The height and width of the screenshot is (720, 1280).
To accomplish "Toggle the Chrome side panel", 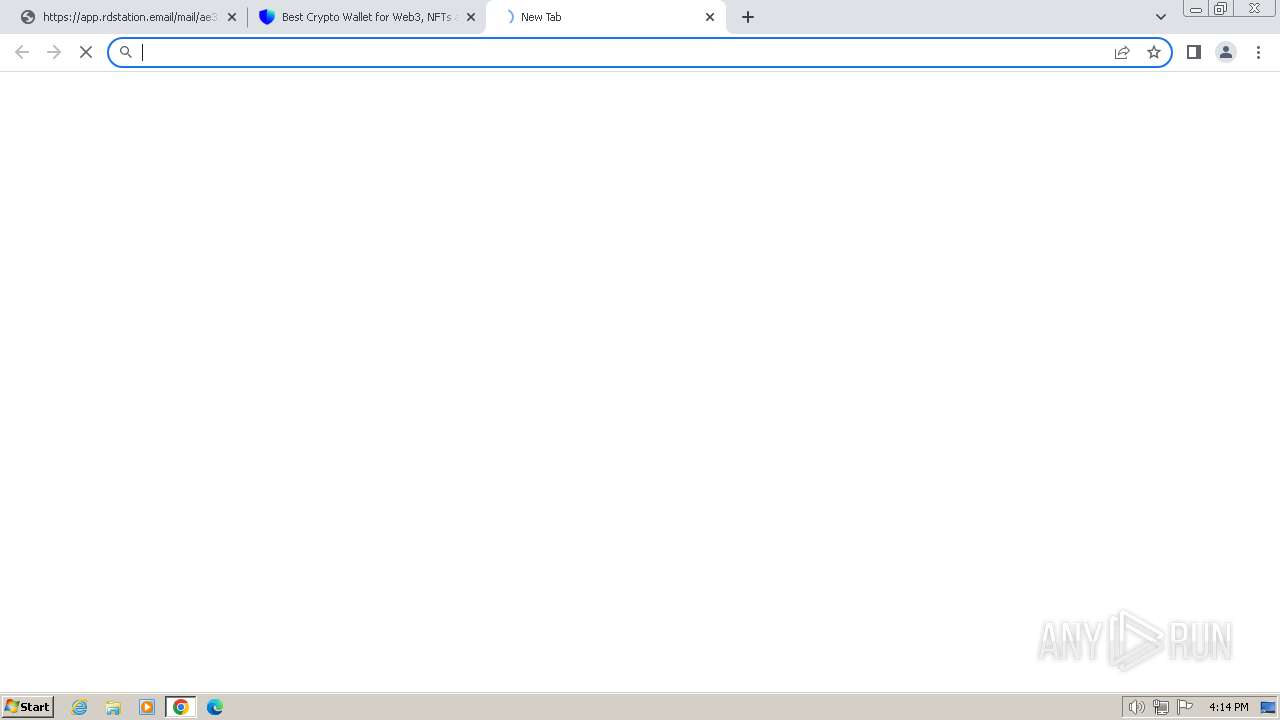I will (x=1194, y=52).
